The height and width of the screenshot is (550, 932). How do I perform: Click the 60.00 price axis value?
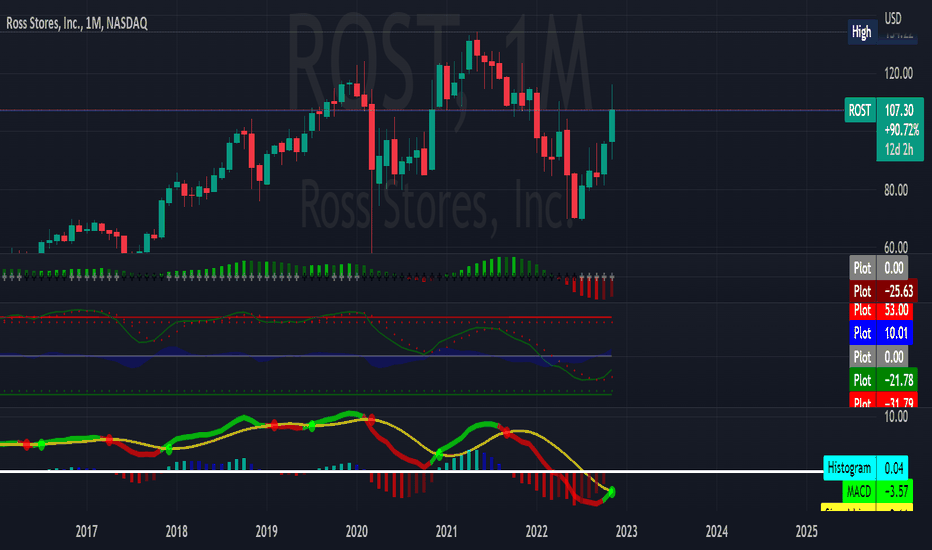click(x=897, y=247)
